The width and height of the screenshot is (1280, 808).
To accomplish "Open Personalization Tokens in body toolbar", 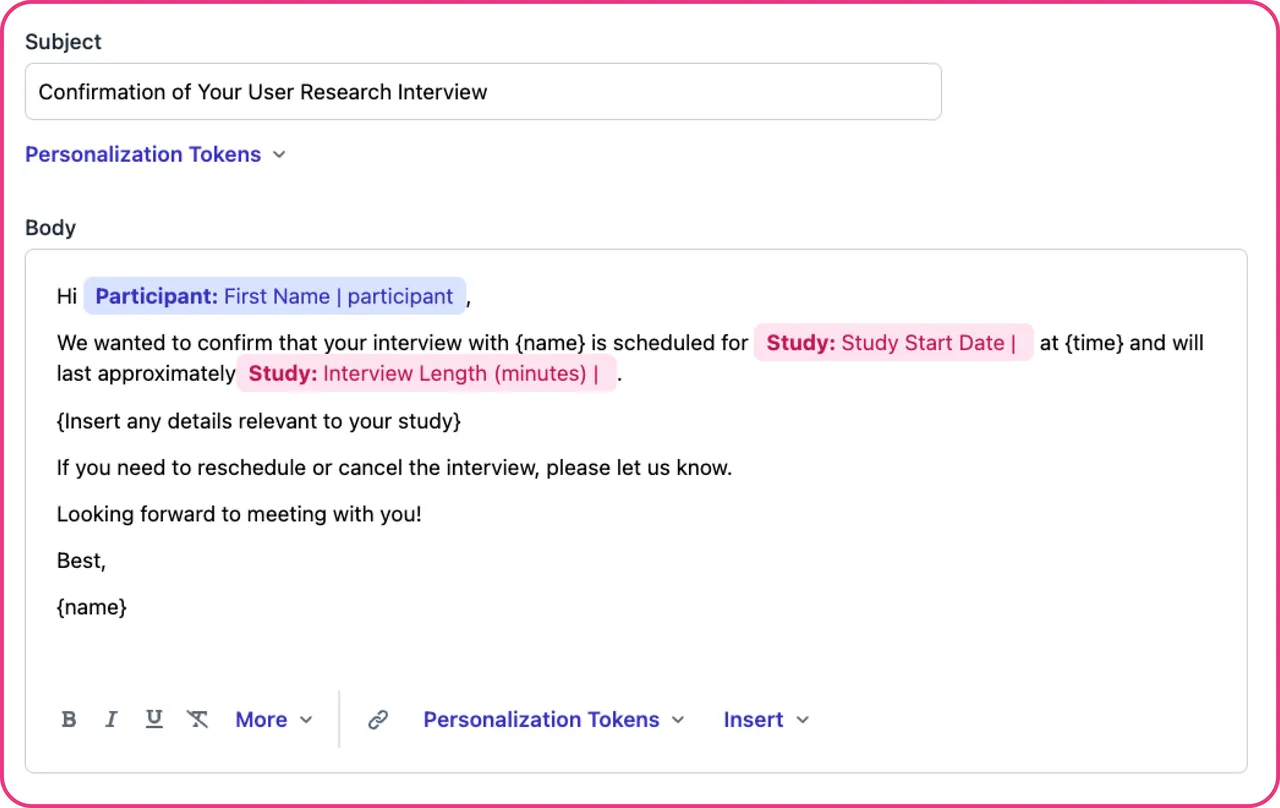I will point(554,720).
